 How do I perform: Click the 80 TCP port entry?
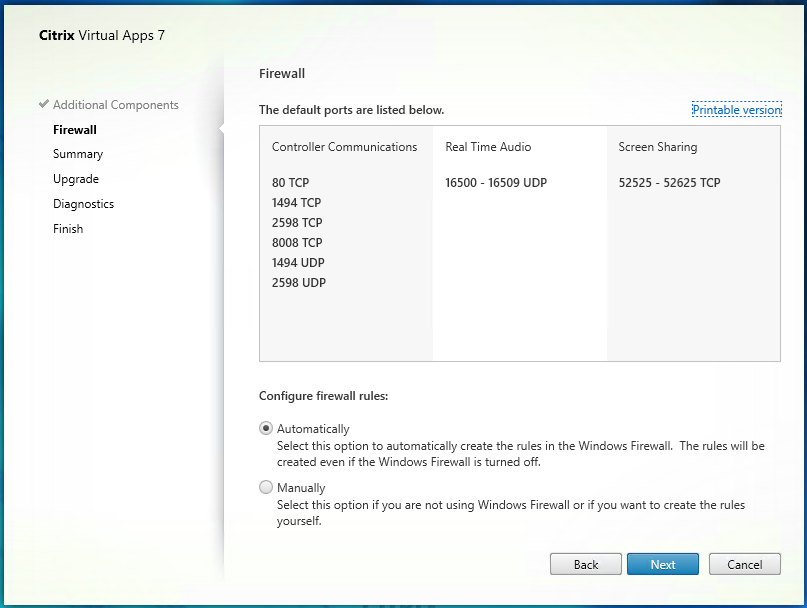[x=290, y=183]
